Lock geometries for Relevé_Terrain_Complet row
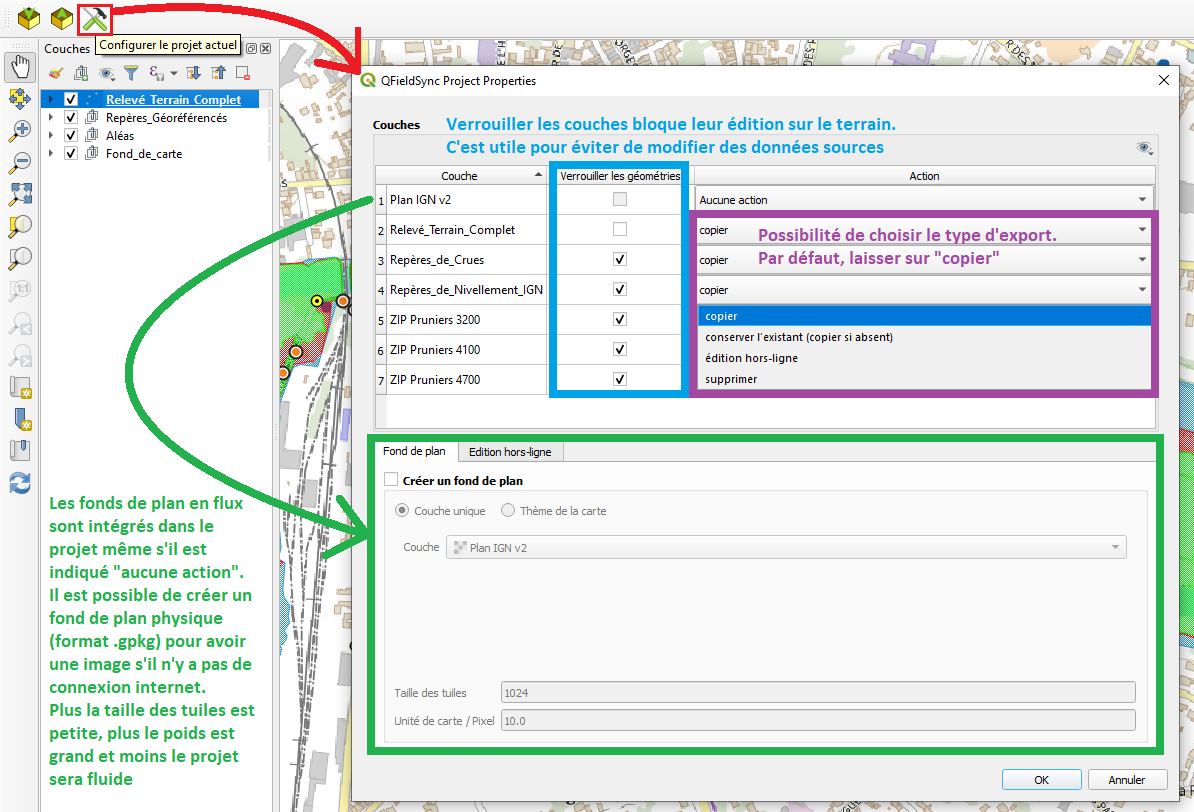Image resolution: width=1194 pixels, height=812 pixels. 620,229
